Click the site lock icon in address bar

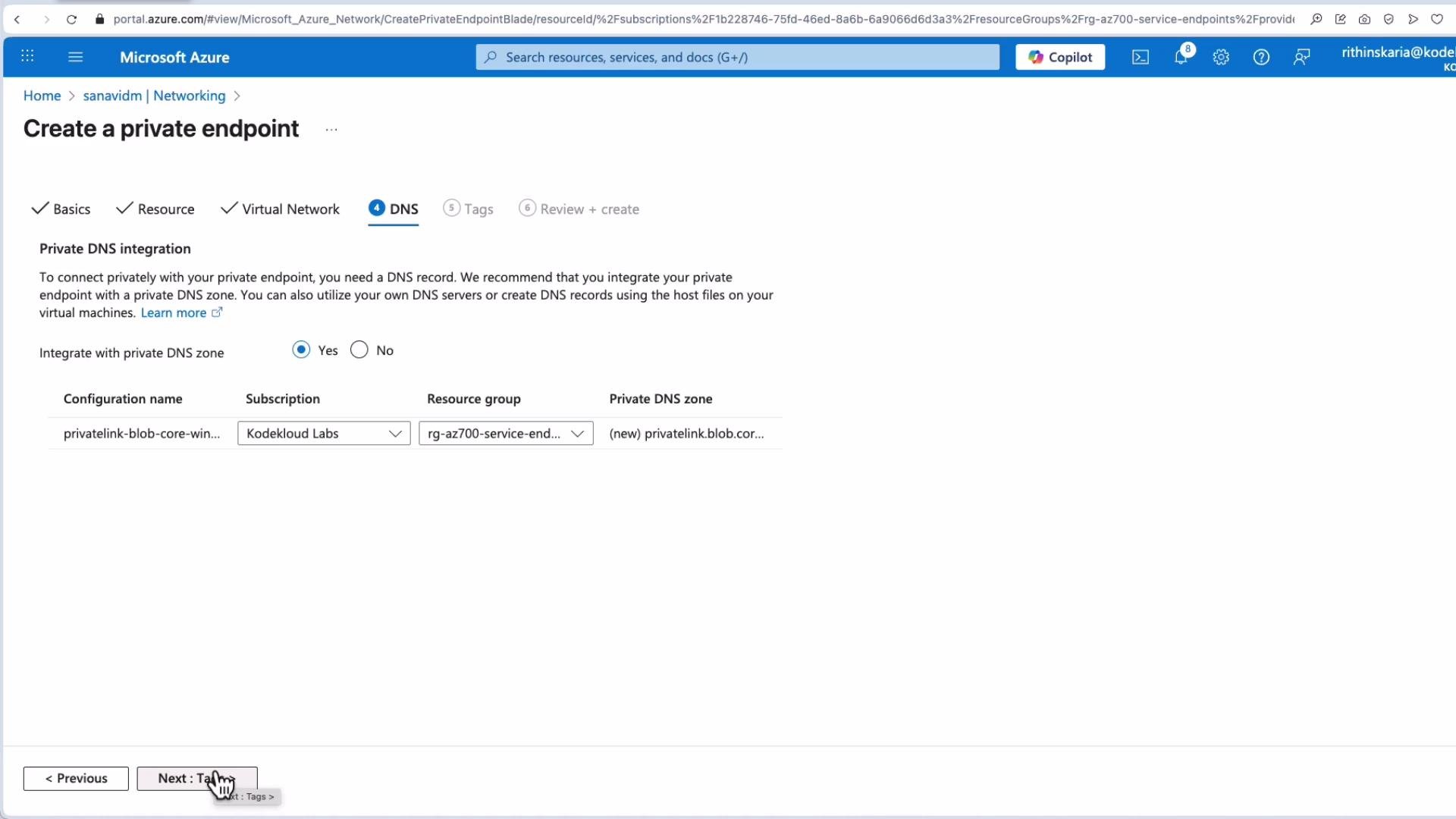99,20
